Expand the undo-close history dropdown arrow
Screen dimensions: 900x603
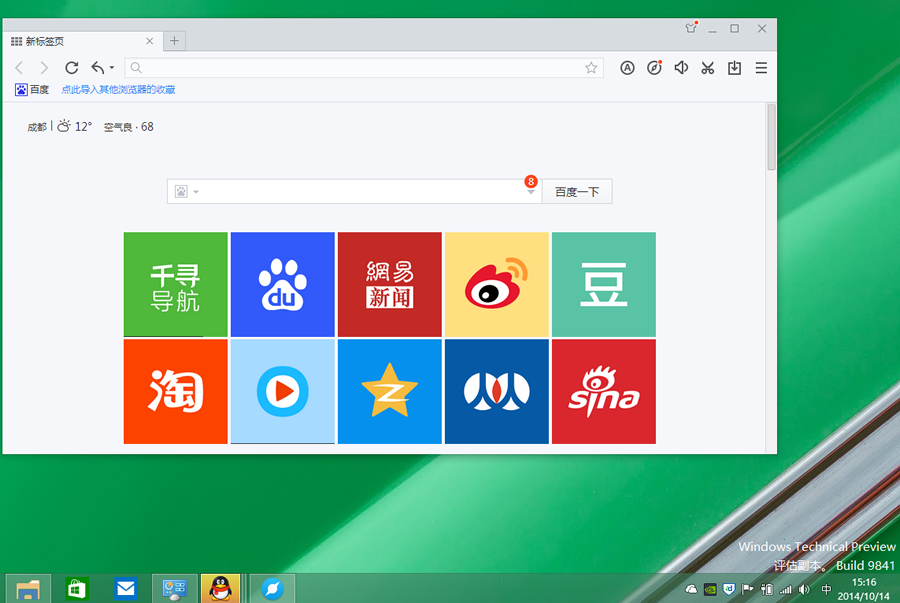(x=112, y=68)
